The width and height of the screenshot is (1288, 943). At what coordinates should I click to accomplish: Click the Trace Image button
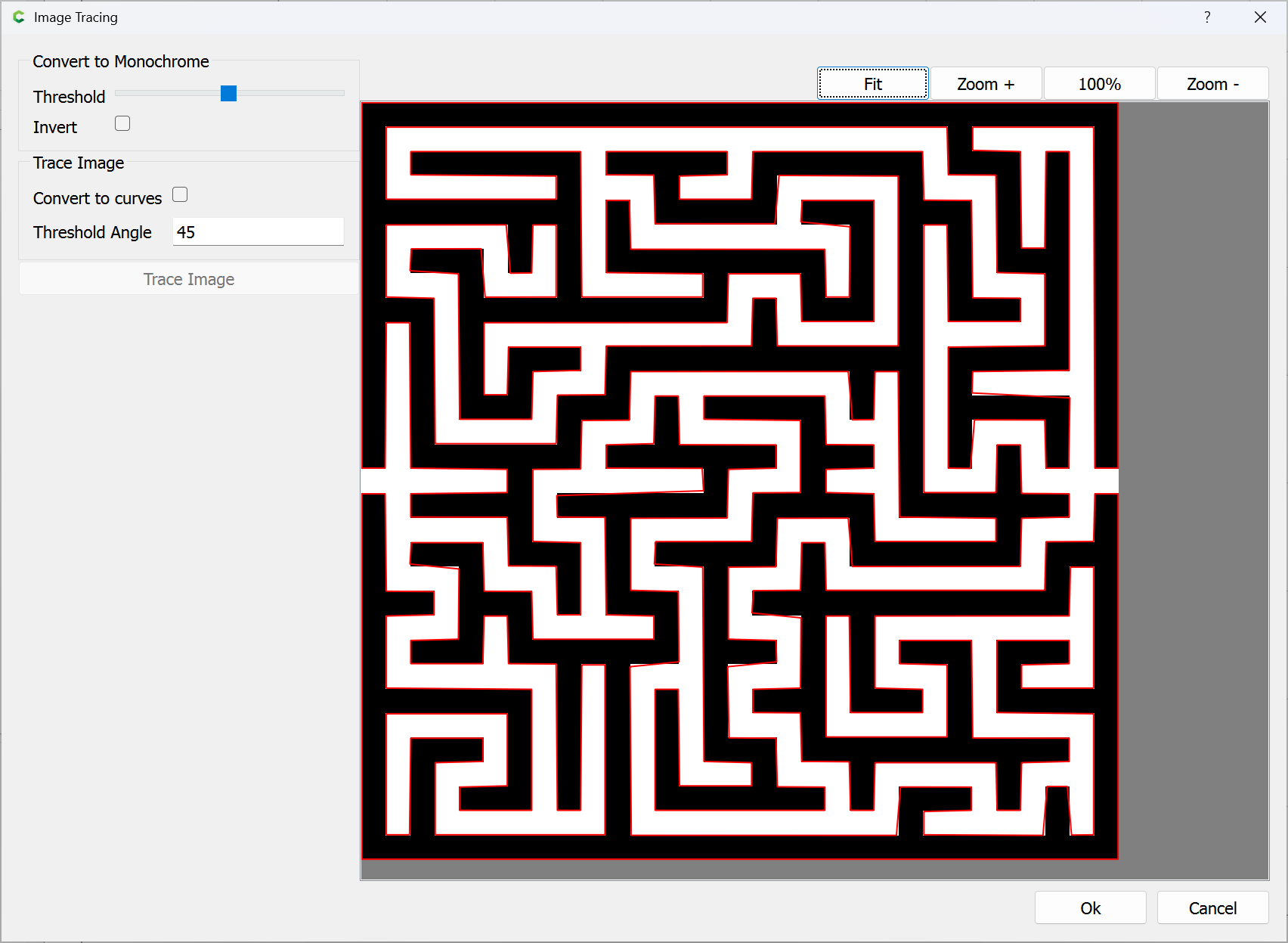[x=189, y=279]
